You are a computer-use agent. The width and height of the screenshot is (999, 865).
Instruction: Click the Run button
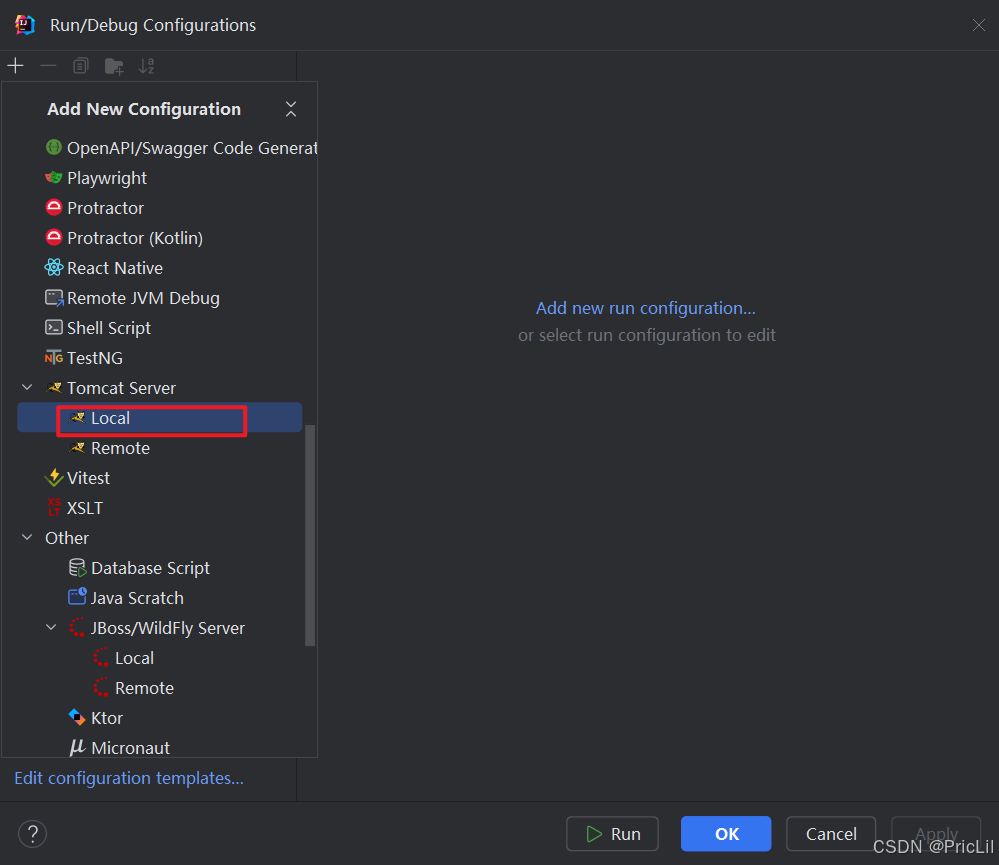[612, 833]
